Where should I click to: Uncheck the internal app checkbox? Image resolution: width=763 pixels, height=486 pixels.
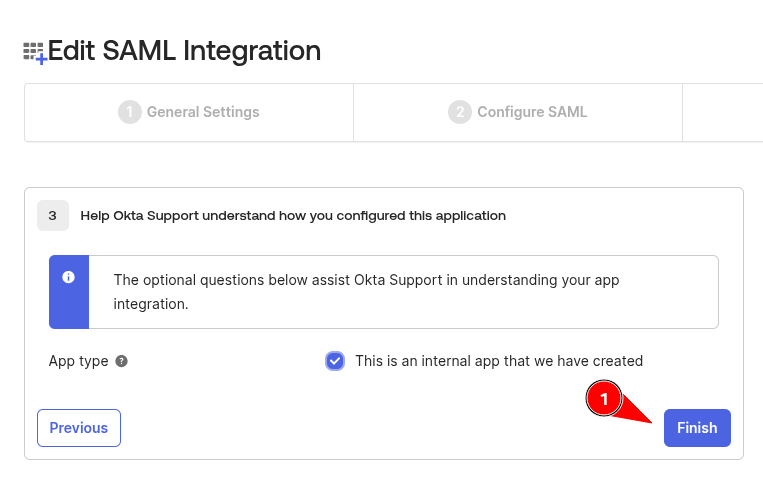(335, 361)
